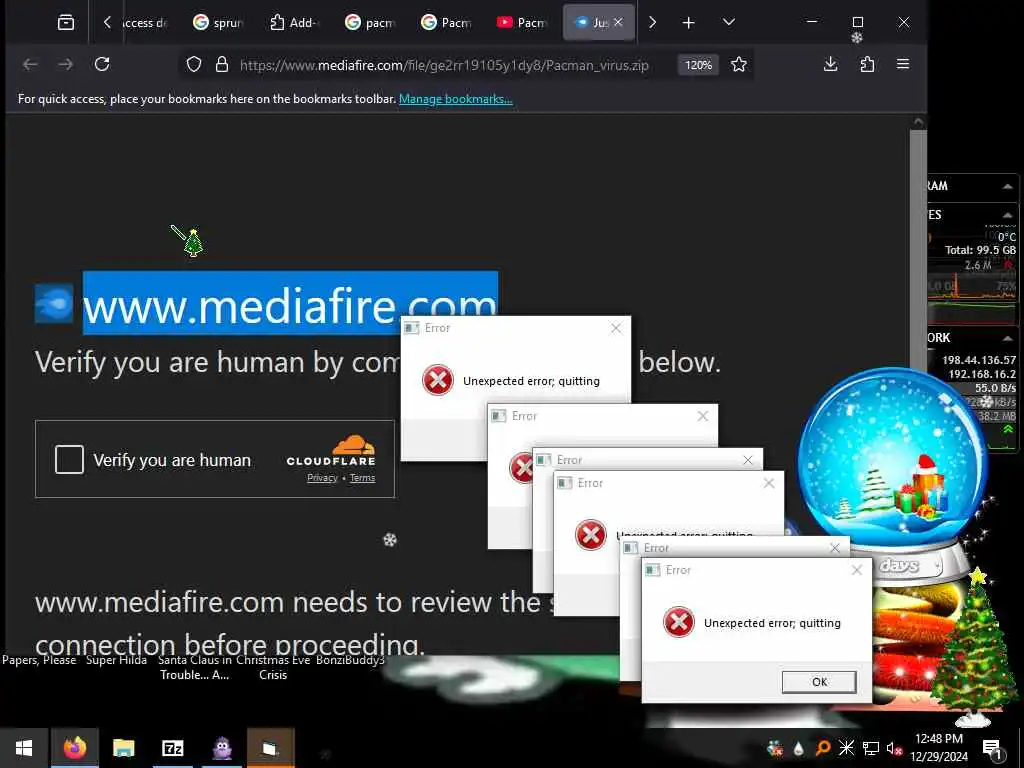The width and height of the screenshot is (1024, 768).
Task: Click the green network upload arrows indicator
Action: point(1008,429)
